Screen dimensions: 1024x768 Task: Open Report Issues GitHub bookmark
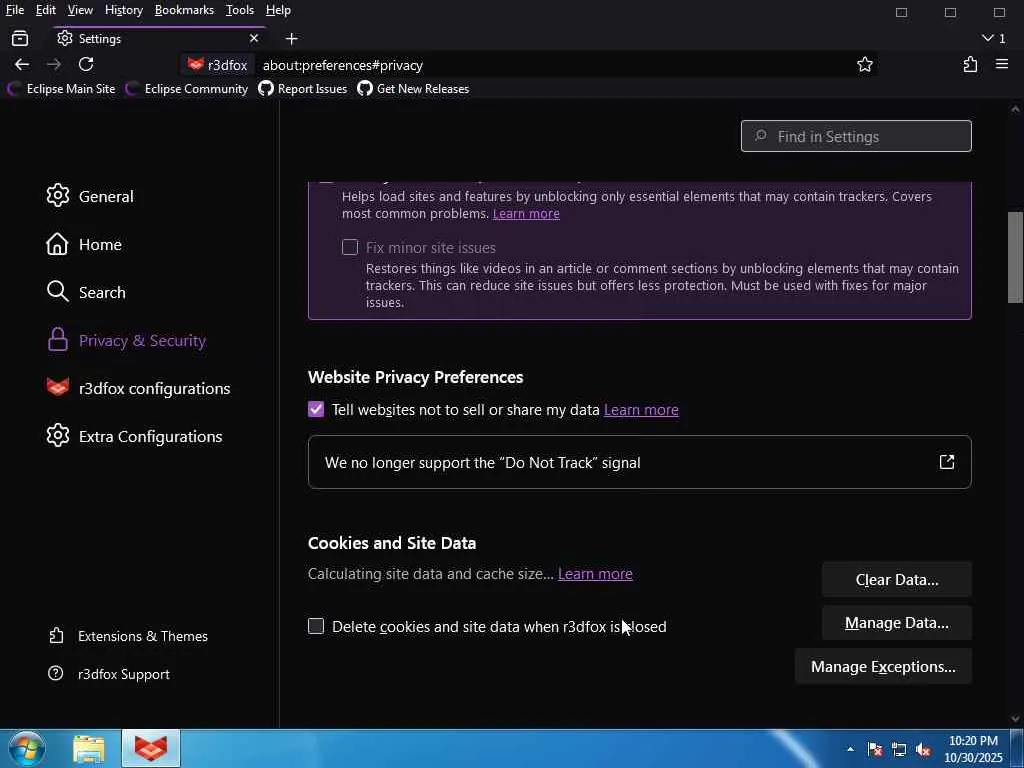(x=302, y=89)
